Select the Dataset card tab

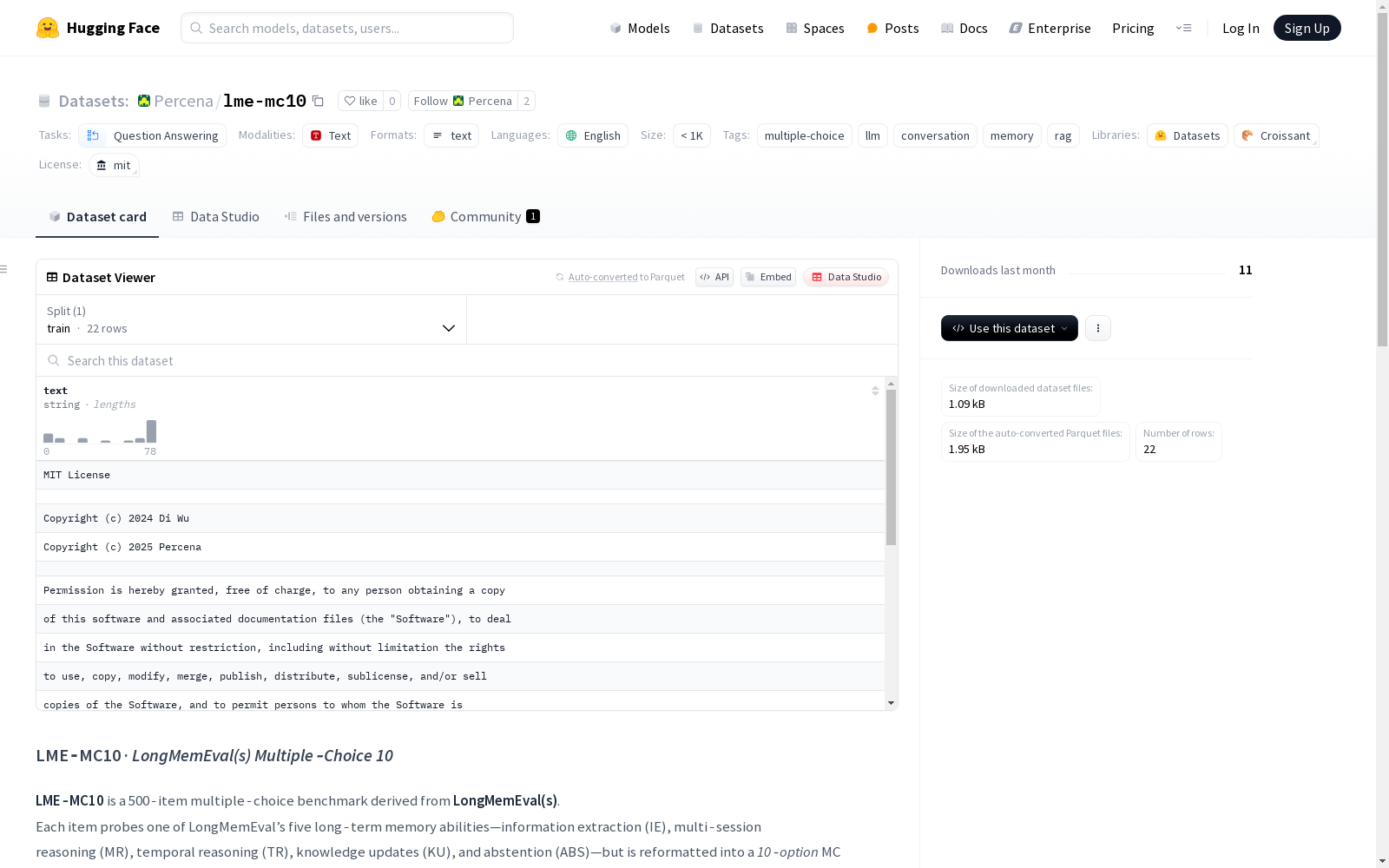pos(97,216)
